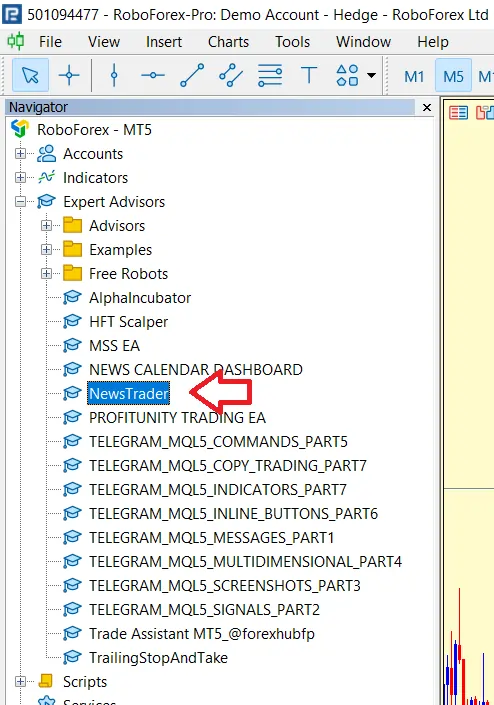Screen dimensions: 494x705
Task: Select NEWS CALENDAR DASHBOARD advisor
Action: 196,370
